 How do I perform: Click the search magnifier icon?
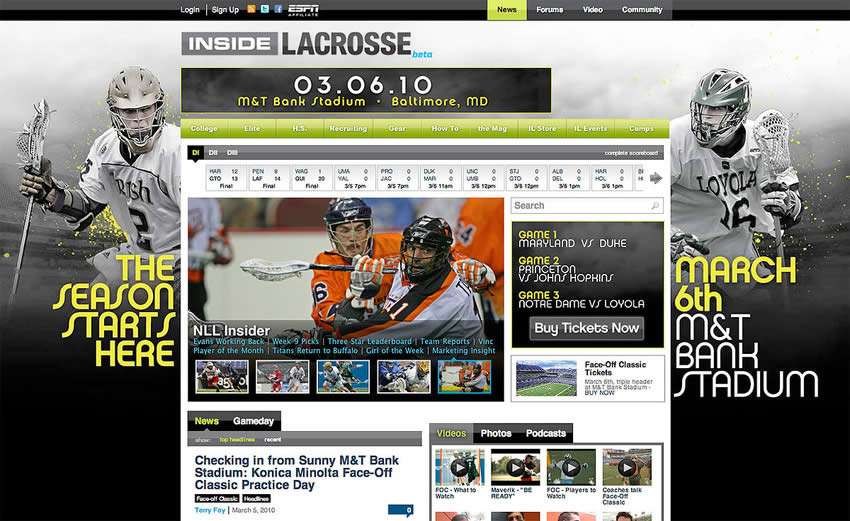pos(655,205)
